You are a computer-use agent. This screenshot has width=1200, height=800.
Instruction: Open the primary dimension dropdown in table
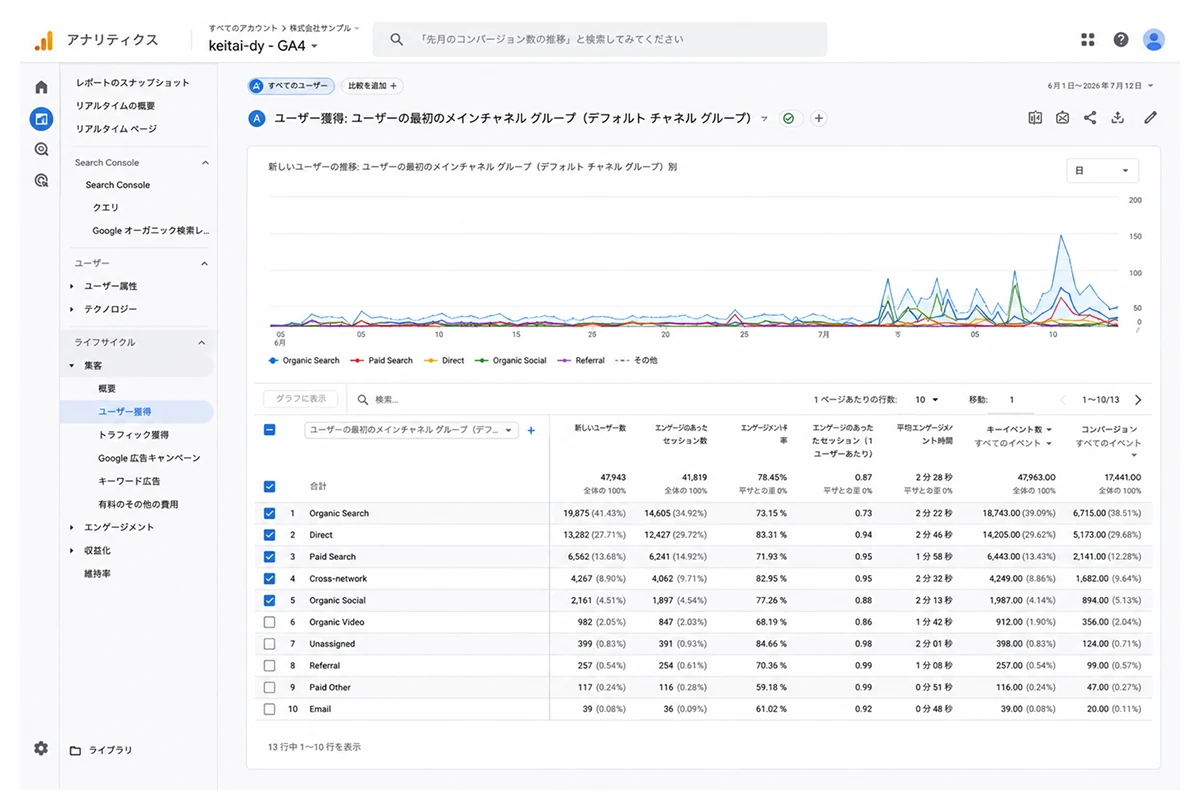tap(411, 430)
